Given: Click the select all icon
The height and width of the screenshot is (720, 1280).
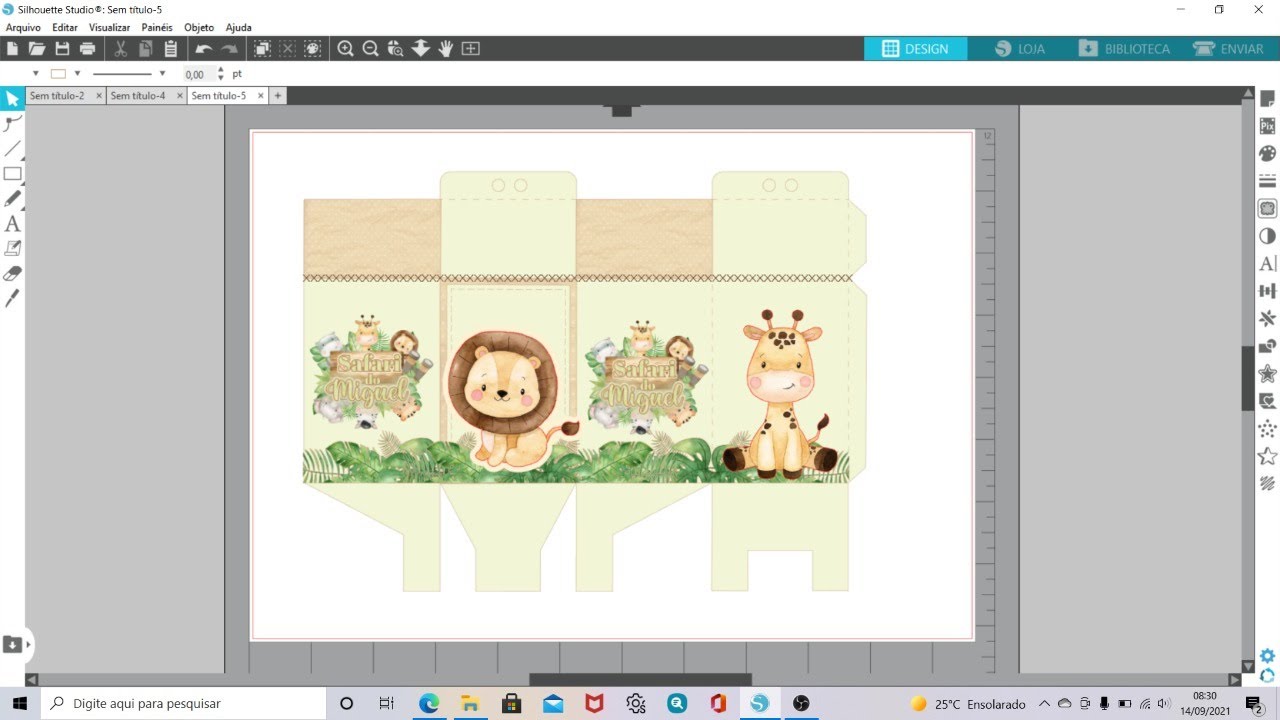Looking at the screenshot, I should point(262,48).
